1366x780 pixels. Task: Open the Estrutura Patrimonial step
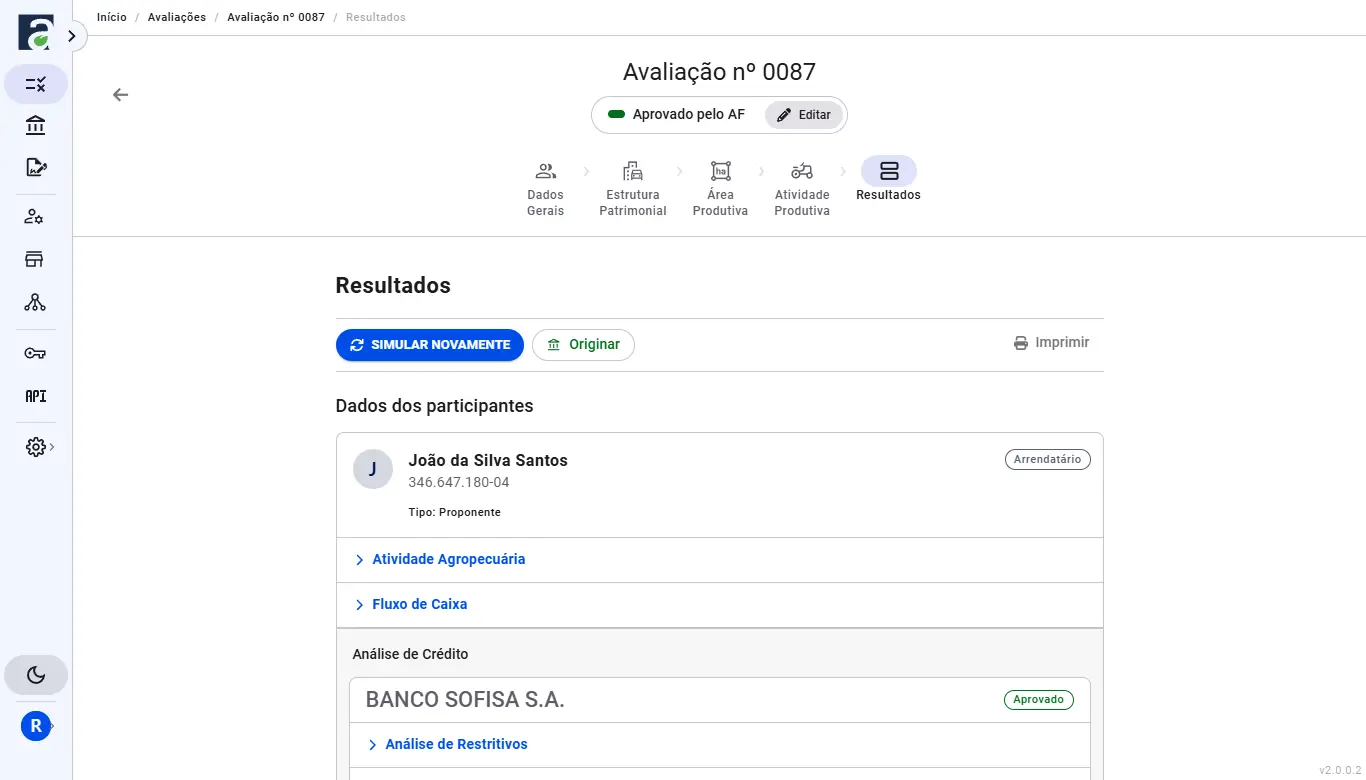632,186
